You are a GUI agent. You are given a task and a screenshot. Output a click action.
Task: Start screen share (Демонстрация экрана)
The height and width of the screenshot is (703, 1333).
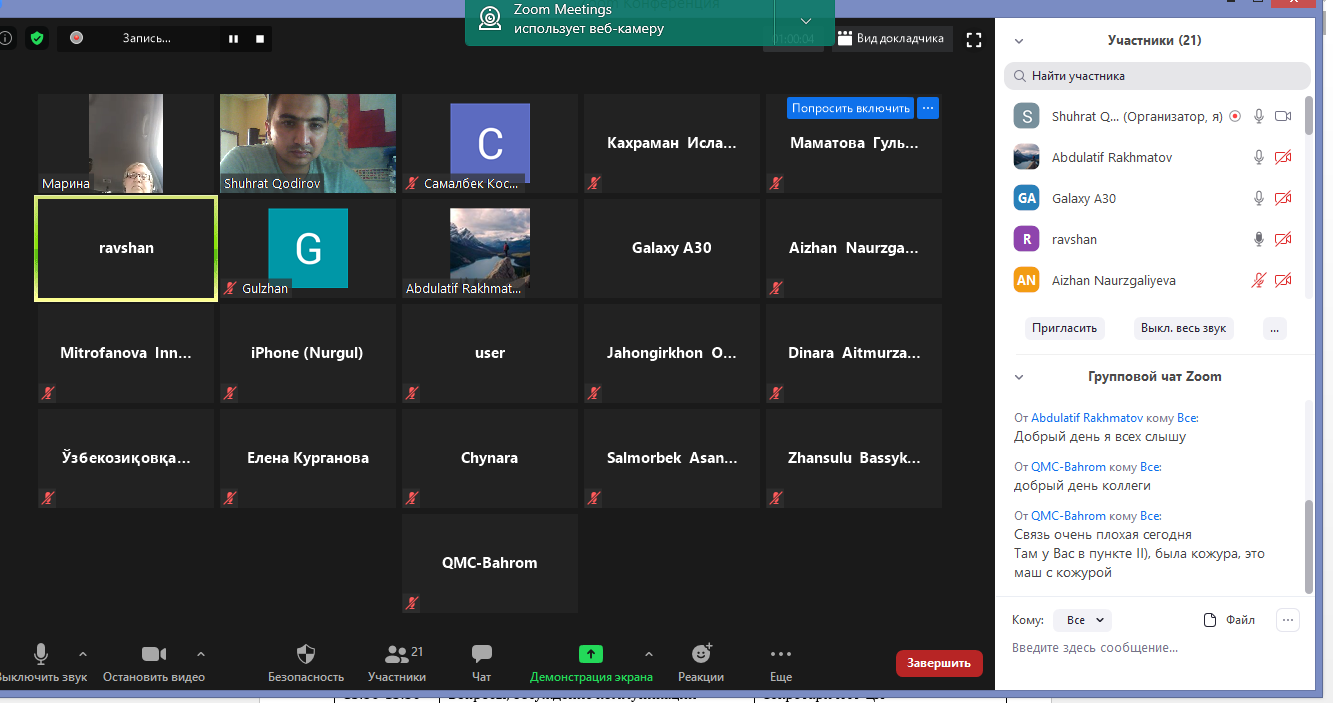tap(591, 663)
